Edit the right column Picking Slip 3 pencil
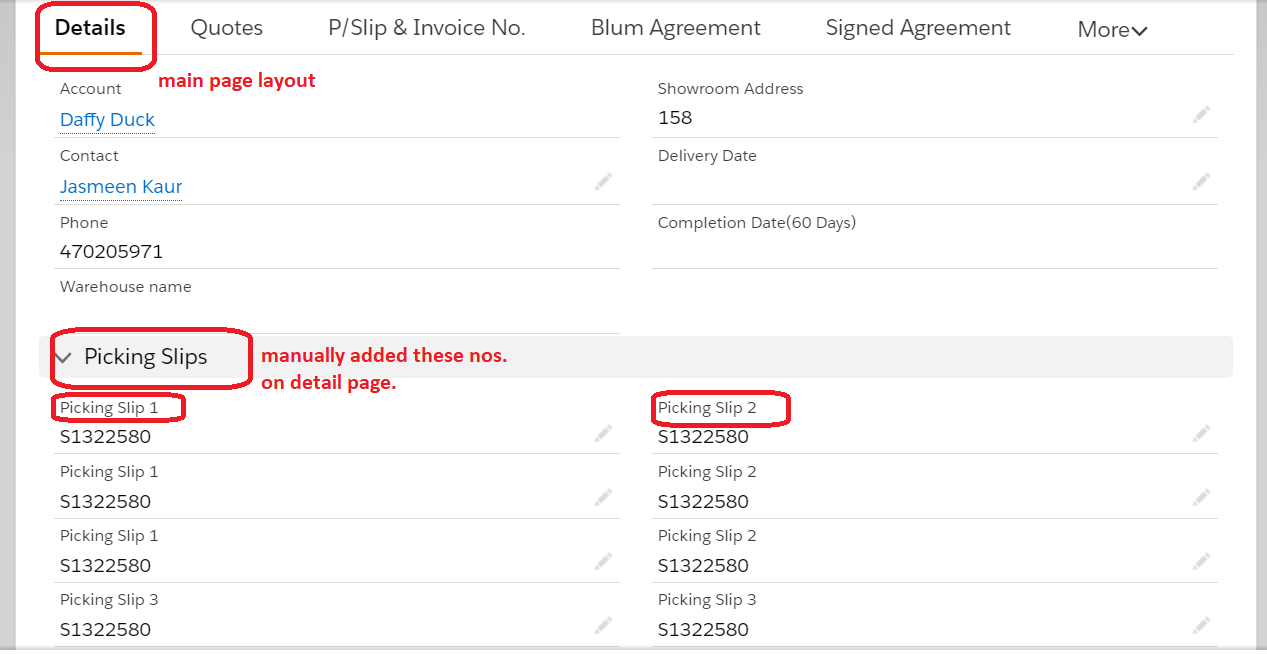1267x654 pixels. coord(1201,626)
